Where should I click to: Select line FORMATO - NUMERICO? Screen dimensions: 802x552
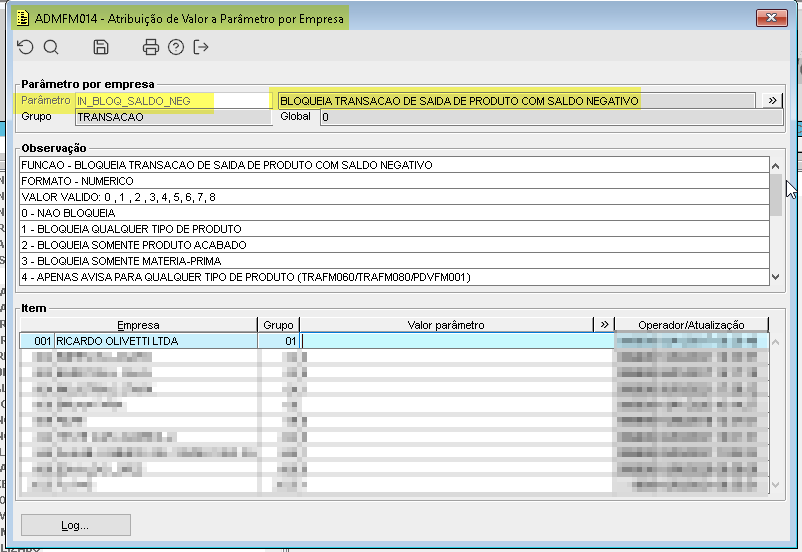(394, 181)
